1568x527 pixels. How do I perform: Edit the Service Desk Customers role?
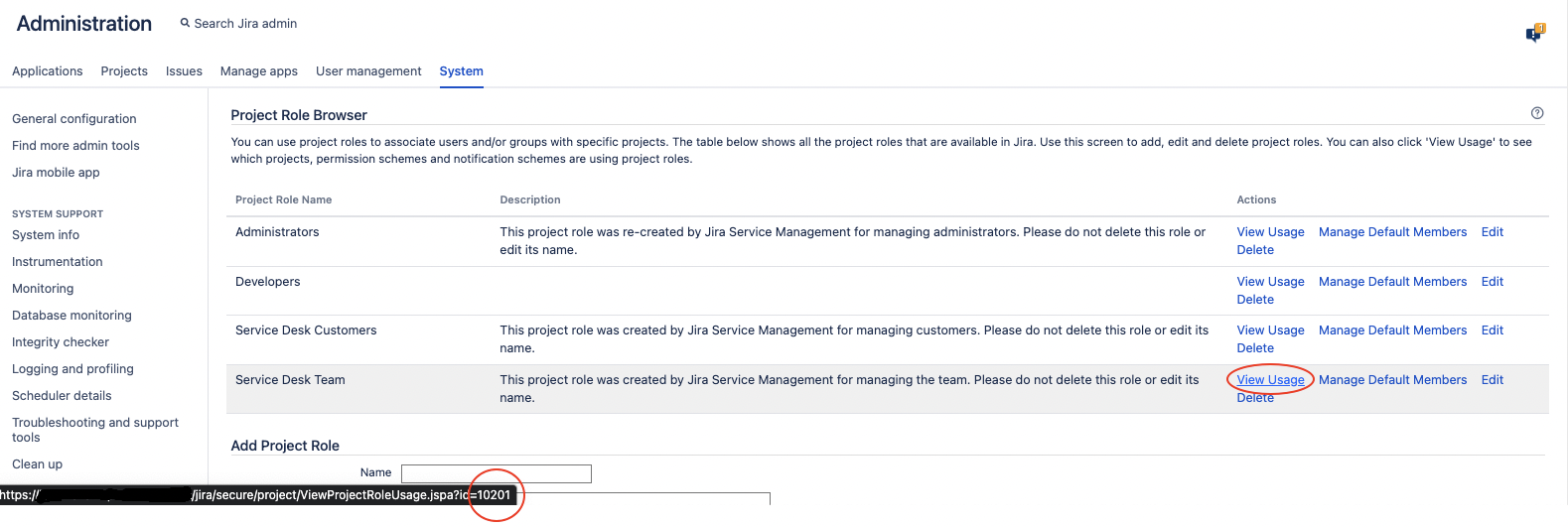(1492, 330)
